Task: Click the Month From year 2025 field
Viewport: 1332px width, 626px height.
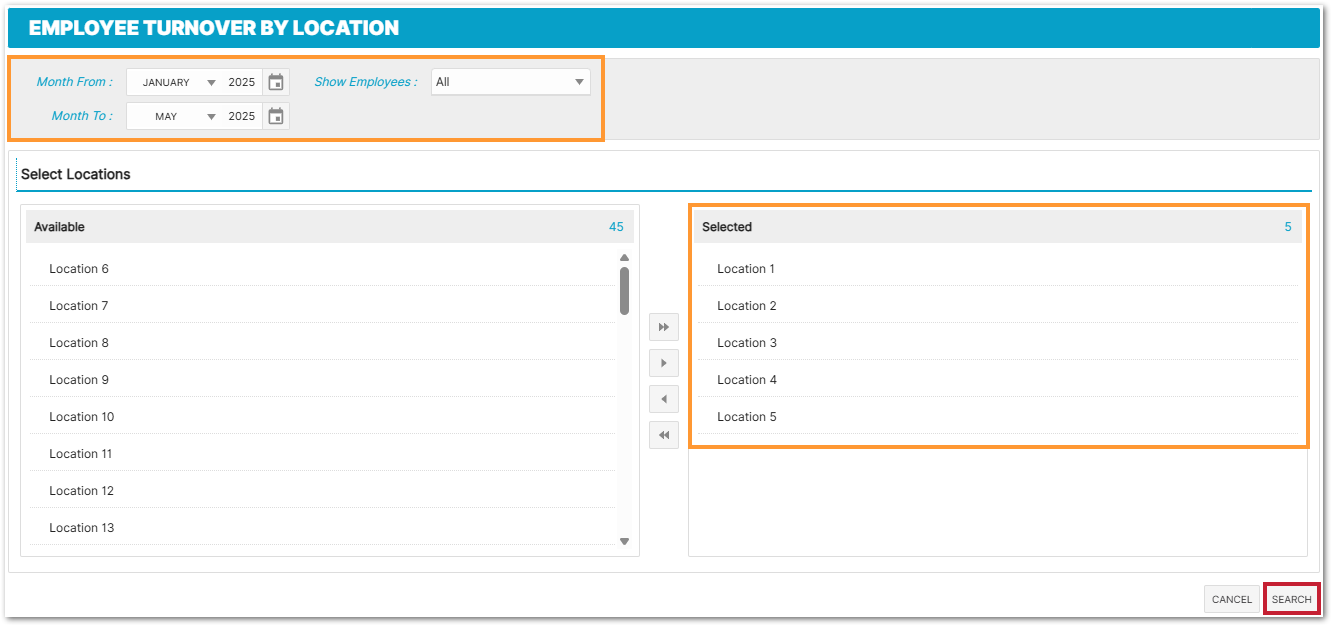Action: (242, 83)
